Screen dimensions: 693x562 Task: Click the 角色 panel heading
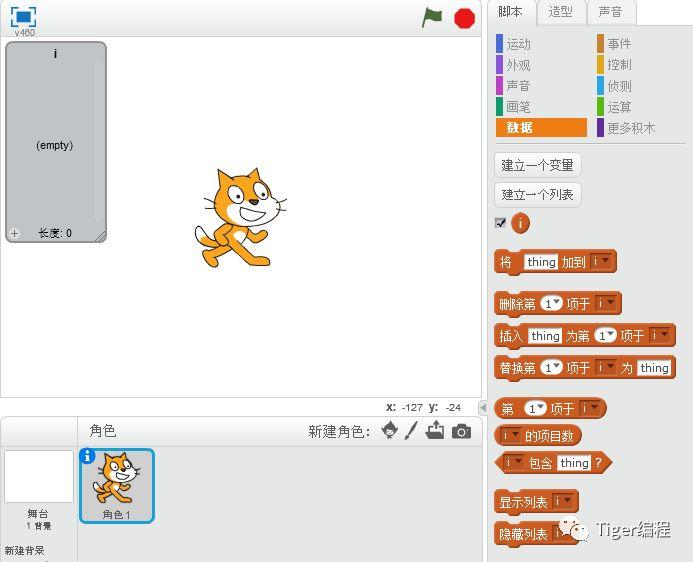(x=103, y=430)
